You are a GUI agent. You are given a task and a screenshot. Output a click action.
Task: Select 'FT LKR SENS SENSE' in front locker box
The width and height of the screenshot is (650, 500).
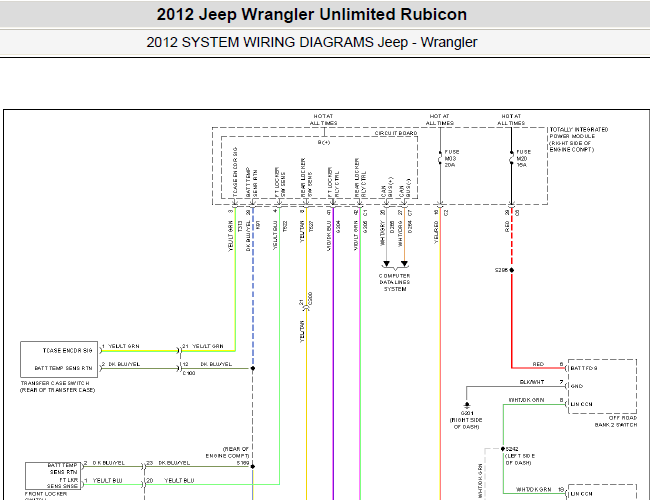click(x=63, y=483)
